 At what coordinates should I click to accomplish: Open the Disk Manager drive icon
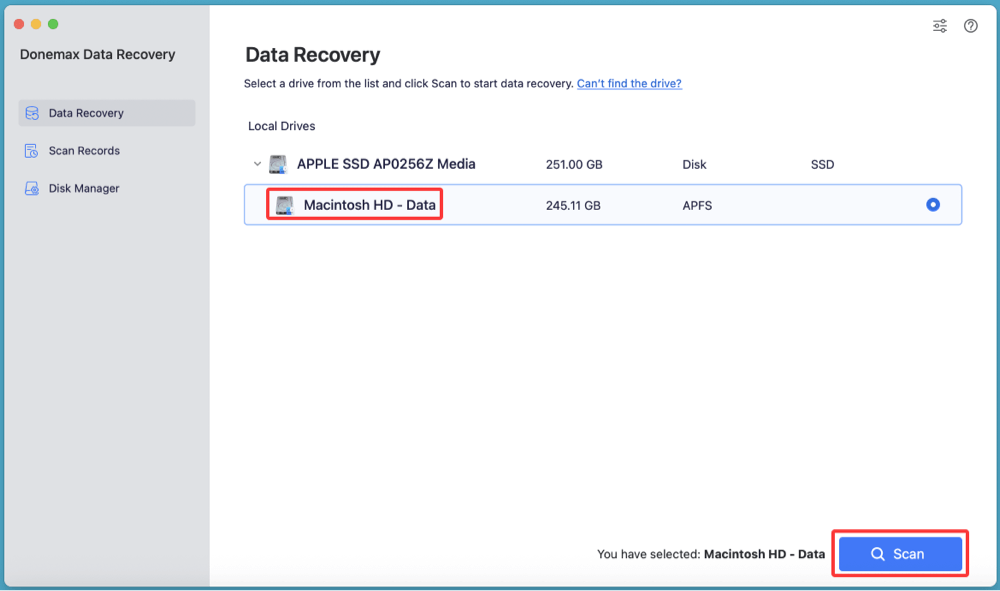31,188
